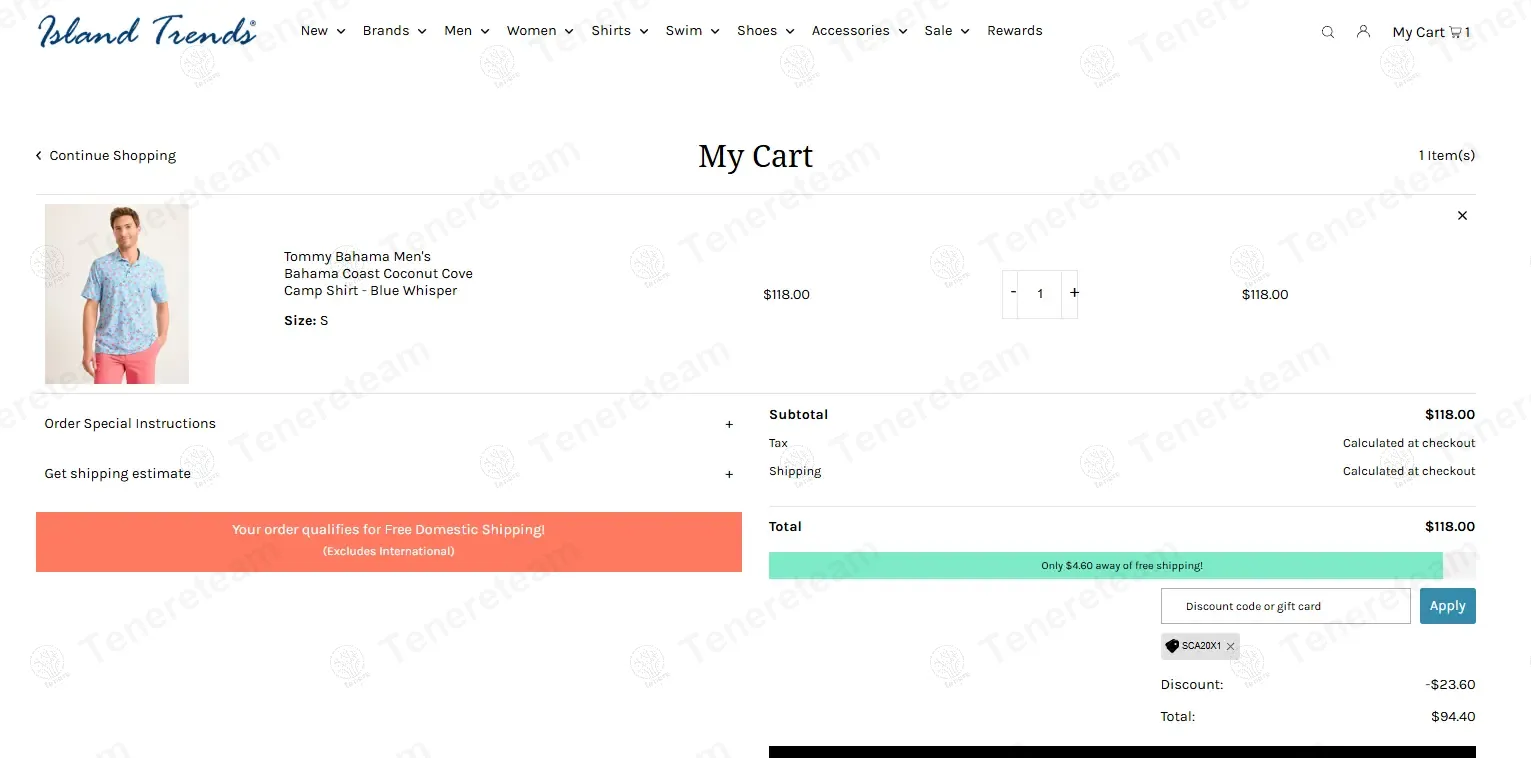The image size is (1531, 758).
Task: Open the search magnifier icon
Action: pyautogui.click(x=1328, y=32)
